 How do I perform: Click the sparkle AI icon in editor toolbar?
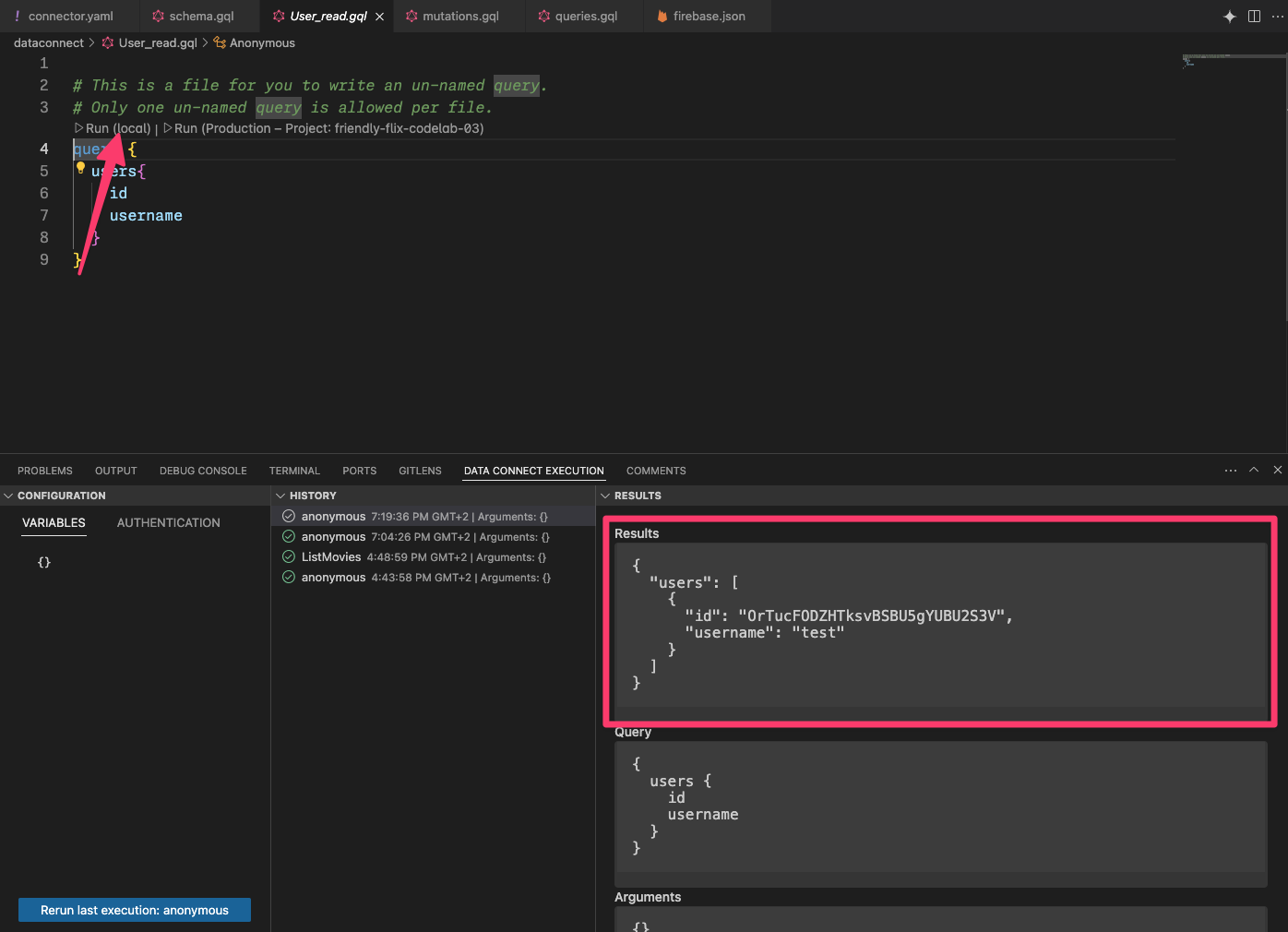point(1229,17)
